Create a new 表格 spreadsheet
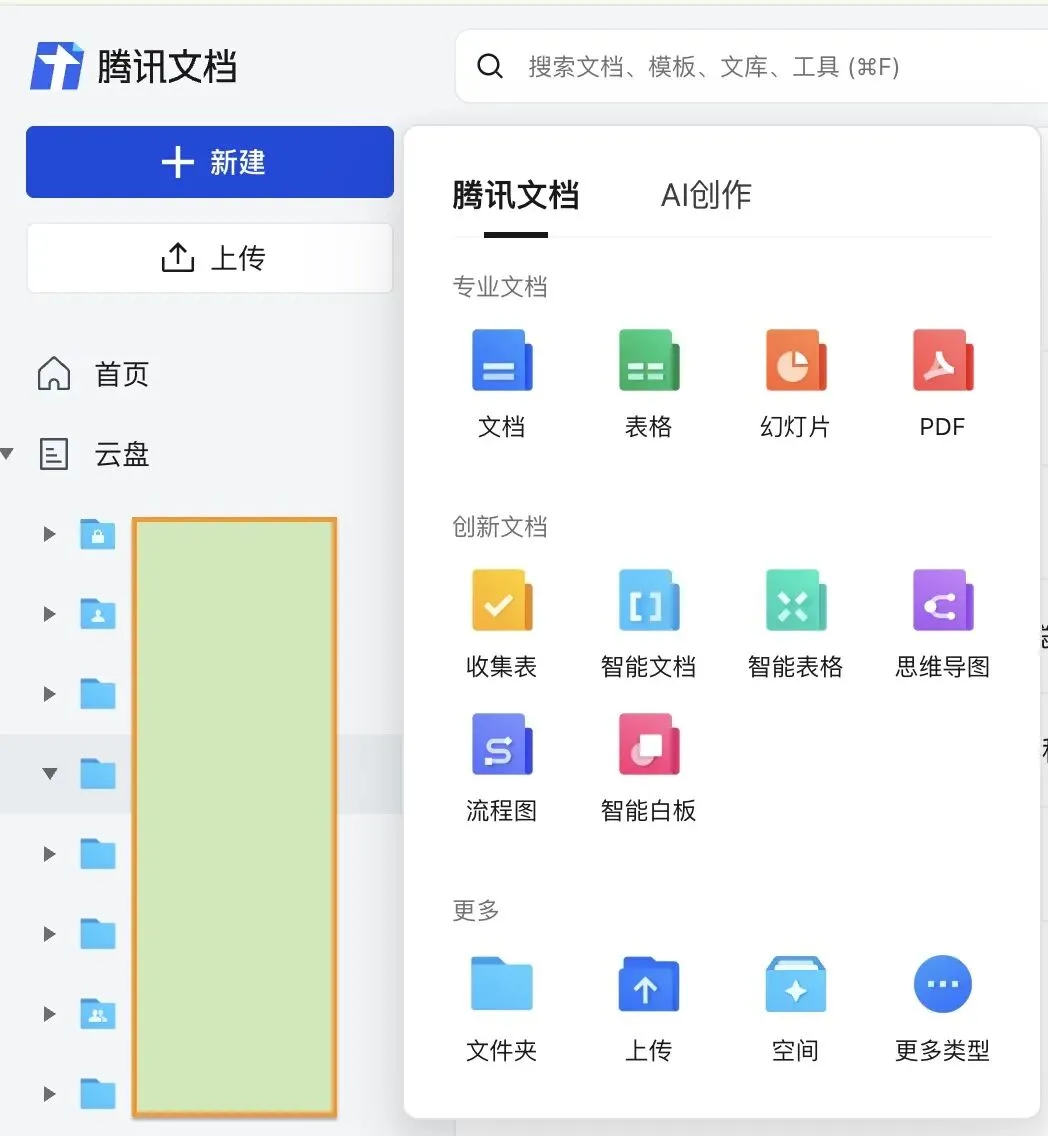 tap(649, 384)
